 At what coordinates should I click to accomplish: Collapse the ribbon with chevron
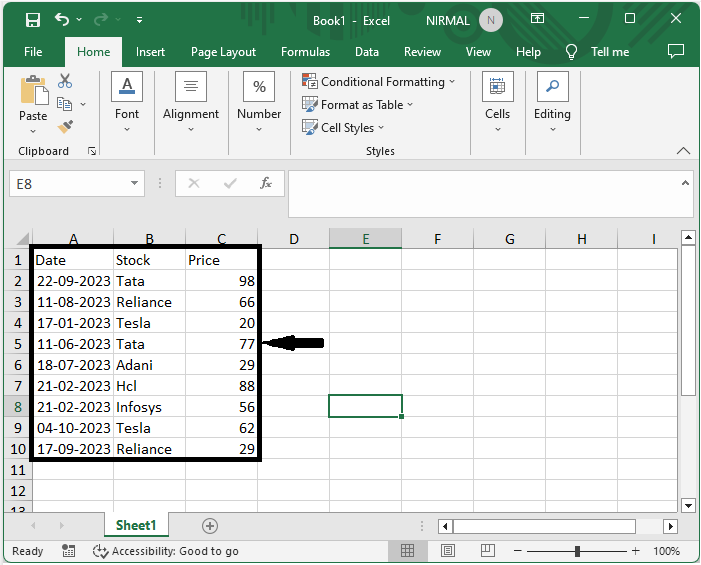[x=683, y=151]
